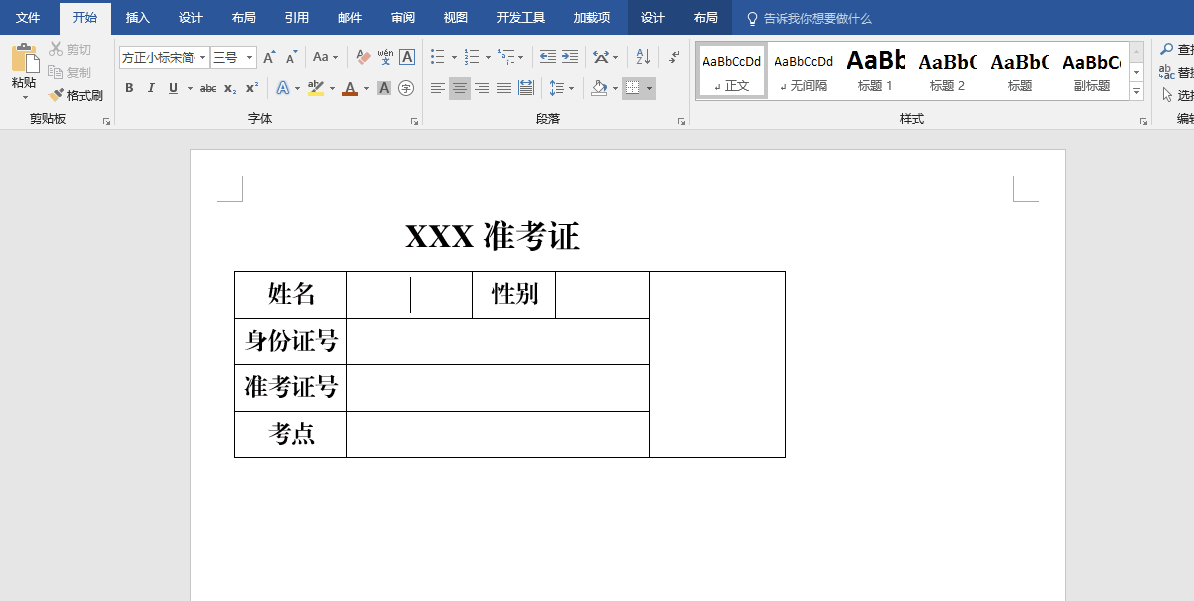Viewport: 1194px width, 601px height.
Task: Increase paragraph indent
Action: pyautogui.click(x=570, y=57)
